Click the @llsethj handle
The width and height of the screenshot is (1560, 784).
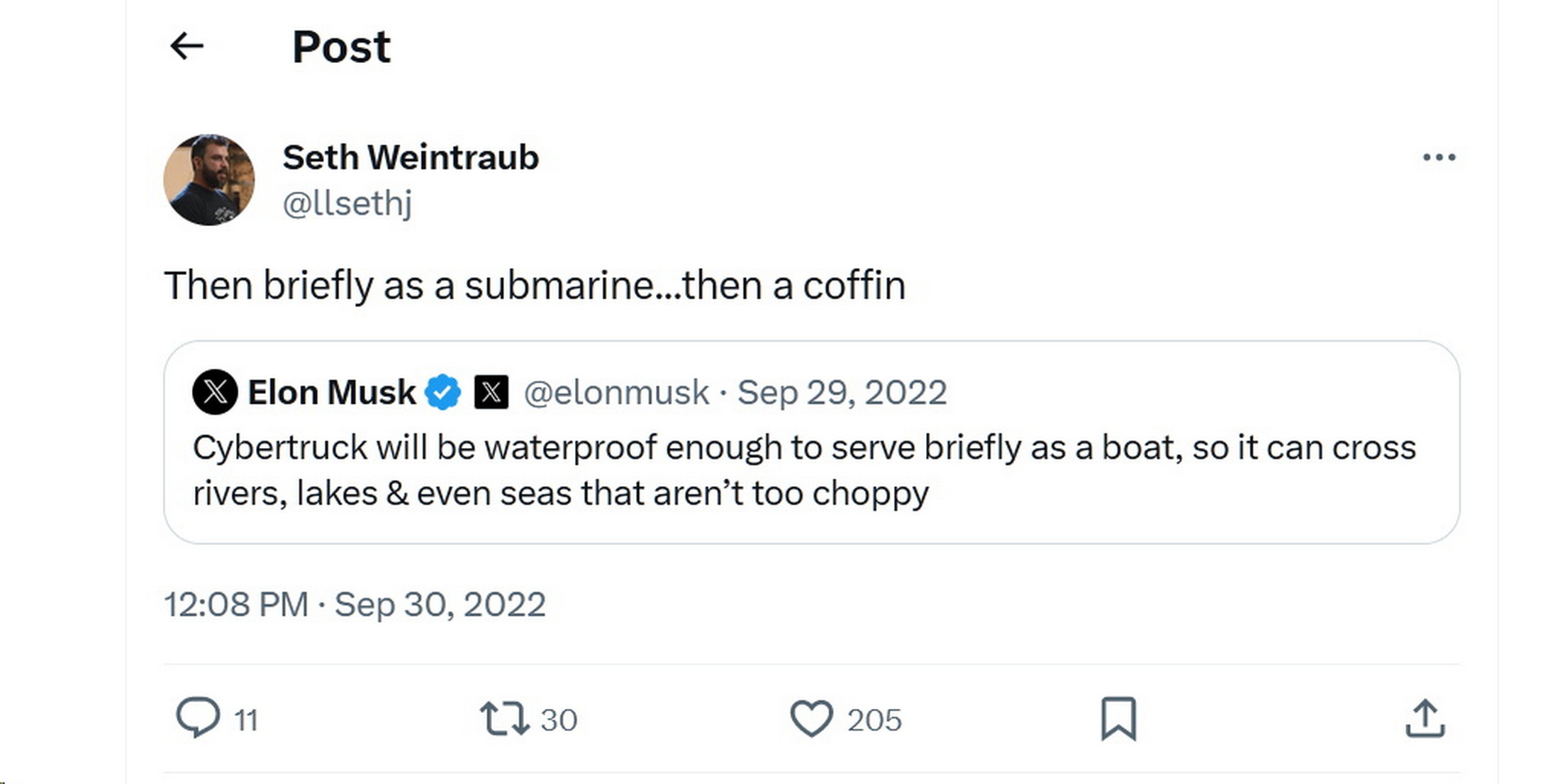tap(347, 203)
